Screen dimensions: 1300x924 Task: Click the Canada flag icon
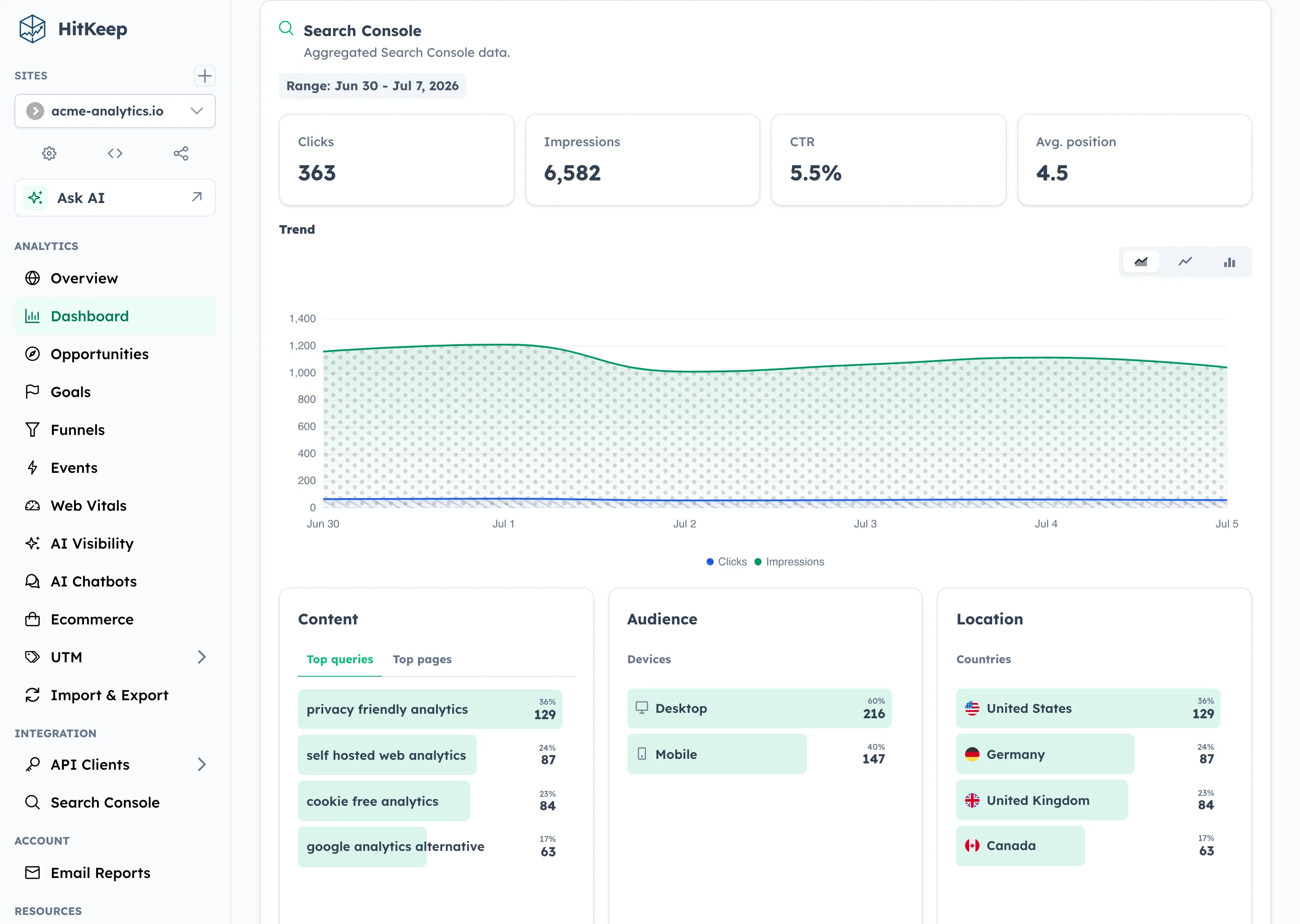click(972, 845)
